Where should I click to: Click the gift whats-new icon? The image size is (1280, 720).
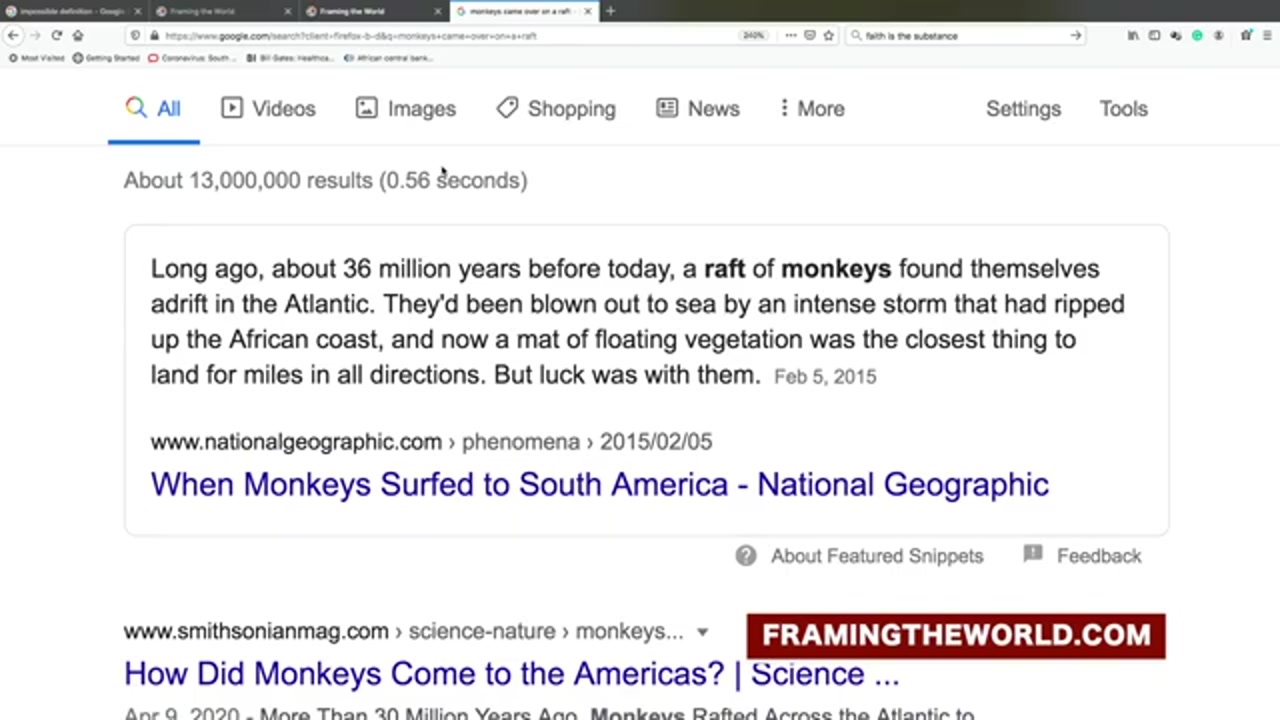coord(1246,35)
